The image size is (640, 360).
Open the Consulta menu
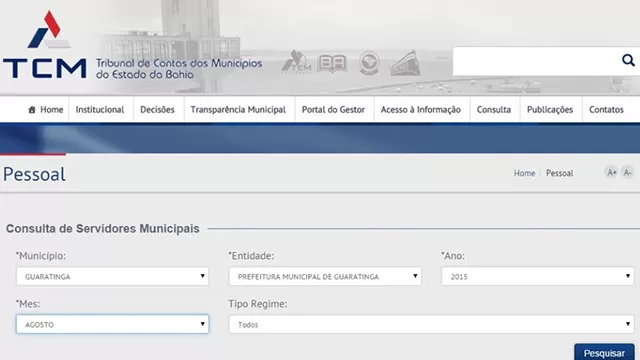point(494,109)
